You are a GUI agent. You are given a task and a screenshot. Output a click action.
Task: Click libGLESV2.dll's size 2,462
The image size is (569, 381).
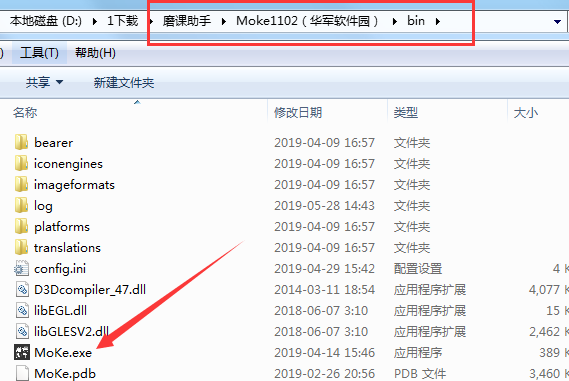click(x=544, y=332)
